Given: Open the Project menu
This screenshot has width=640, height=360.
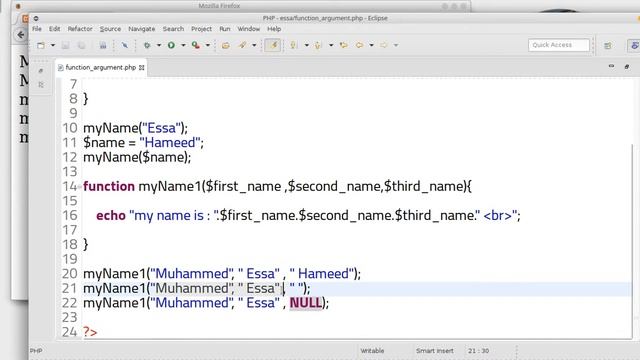Looking at the screenshot, I should pos(201,29).
